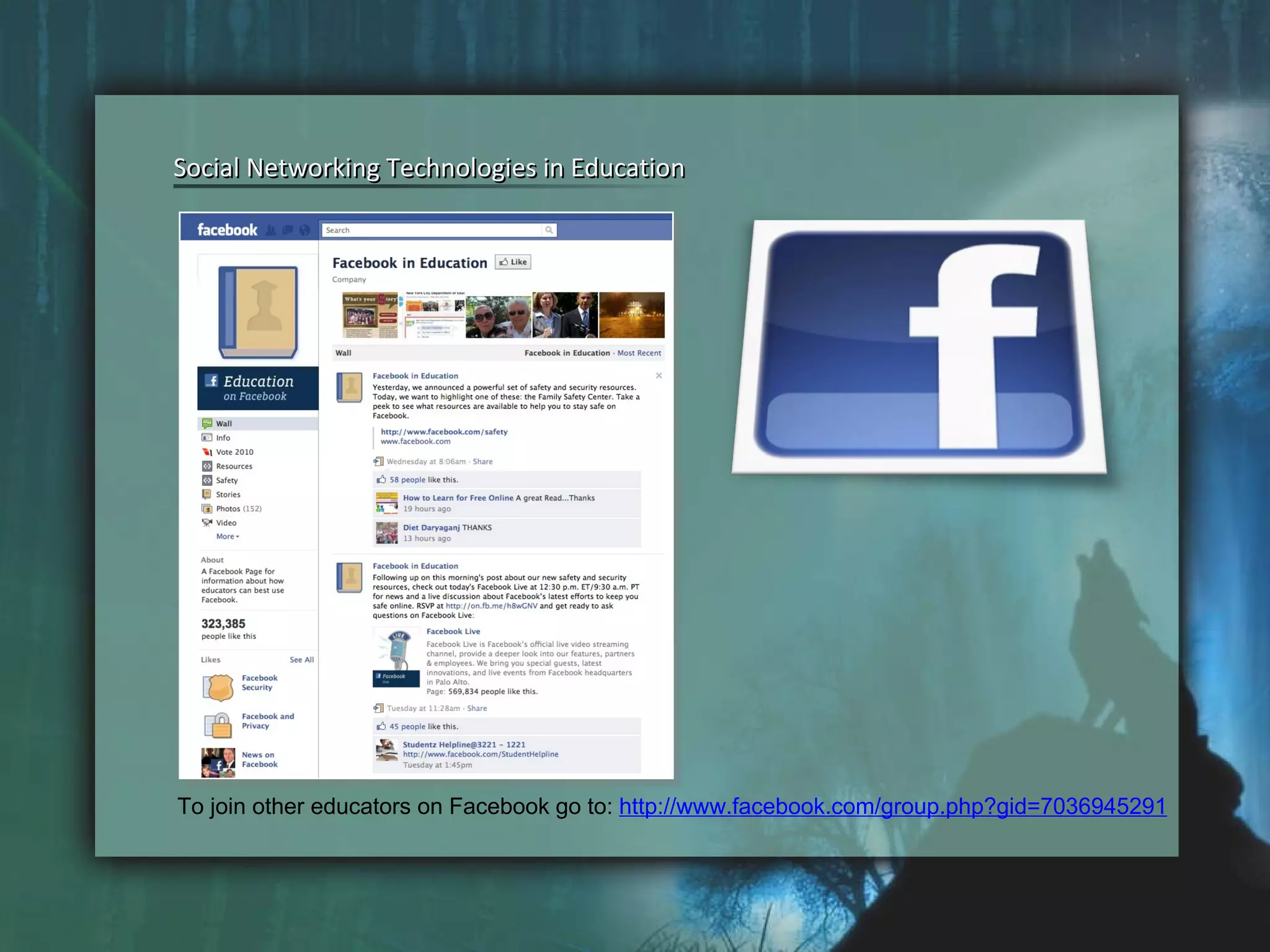Click the Education book profile picture

point(258,312)
